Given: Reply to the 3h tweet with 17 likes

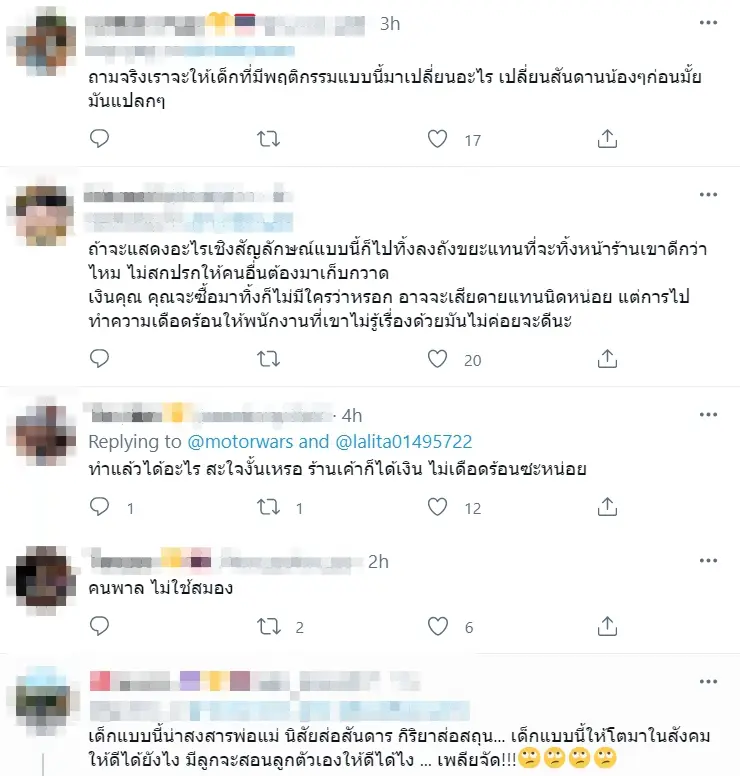Looking at the screenshot, I should (99, 139).
